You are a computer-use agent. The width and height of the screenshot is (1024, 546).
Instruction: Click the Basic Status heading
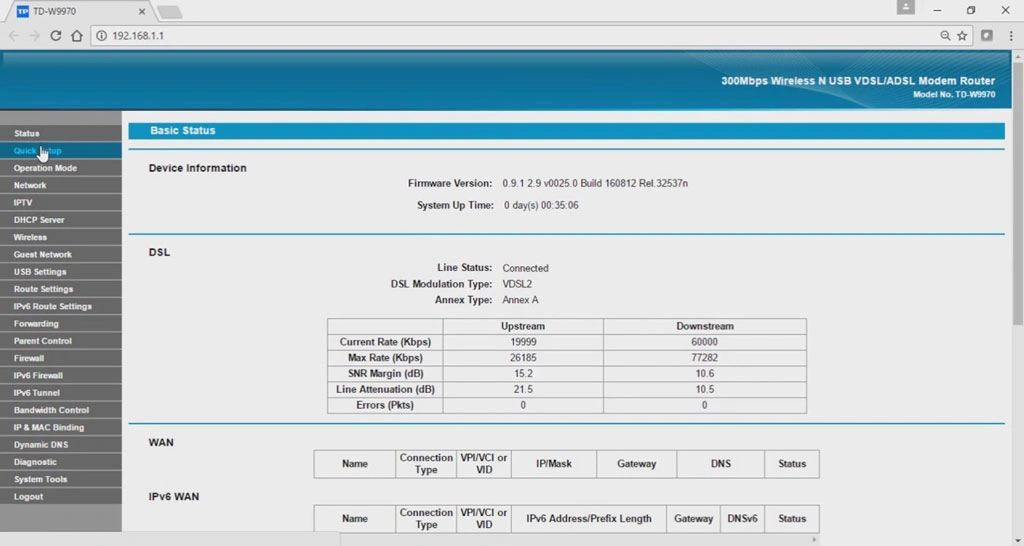183,131
